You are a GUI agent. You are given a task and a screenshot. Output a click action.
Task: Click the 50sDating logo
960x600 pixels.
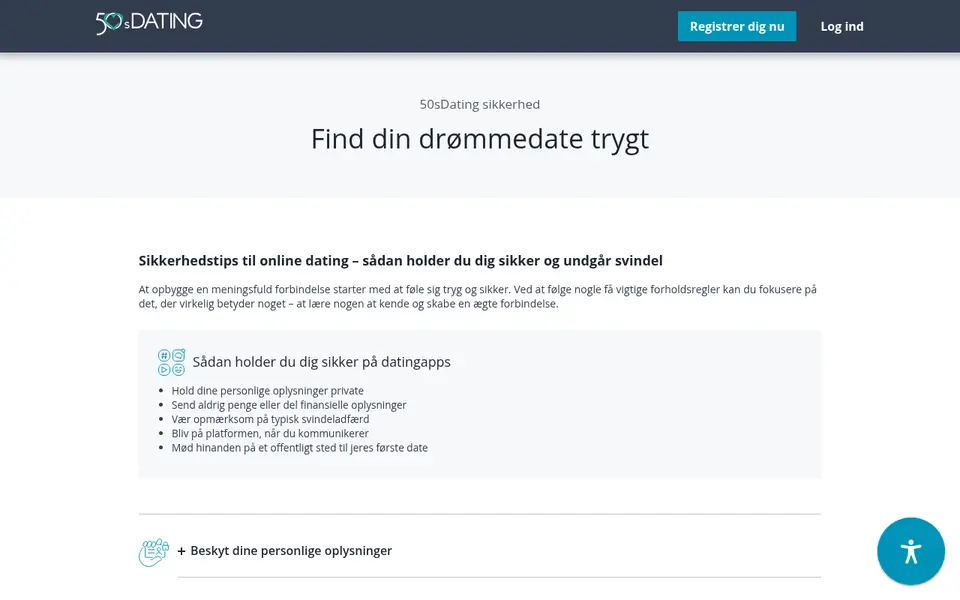[149, 23]
